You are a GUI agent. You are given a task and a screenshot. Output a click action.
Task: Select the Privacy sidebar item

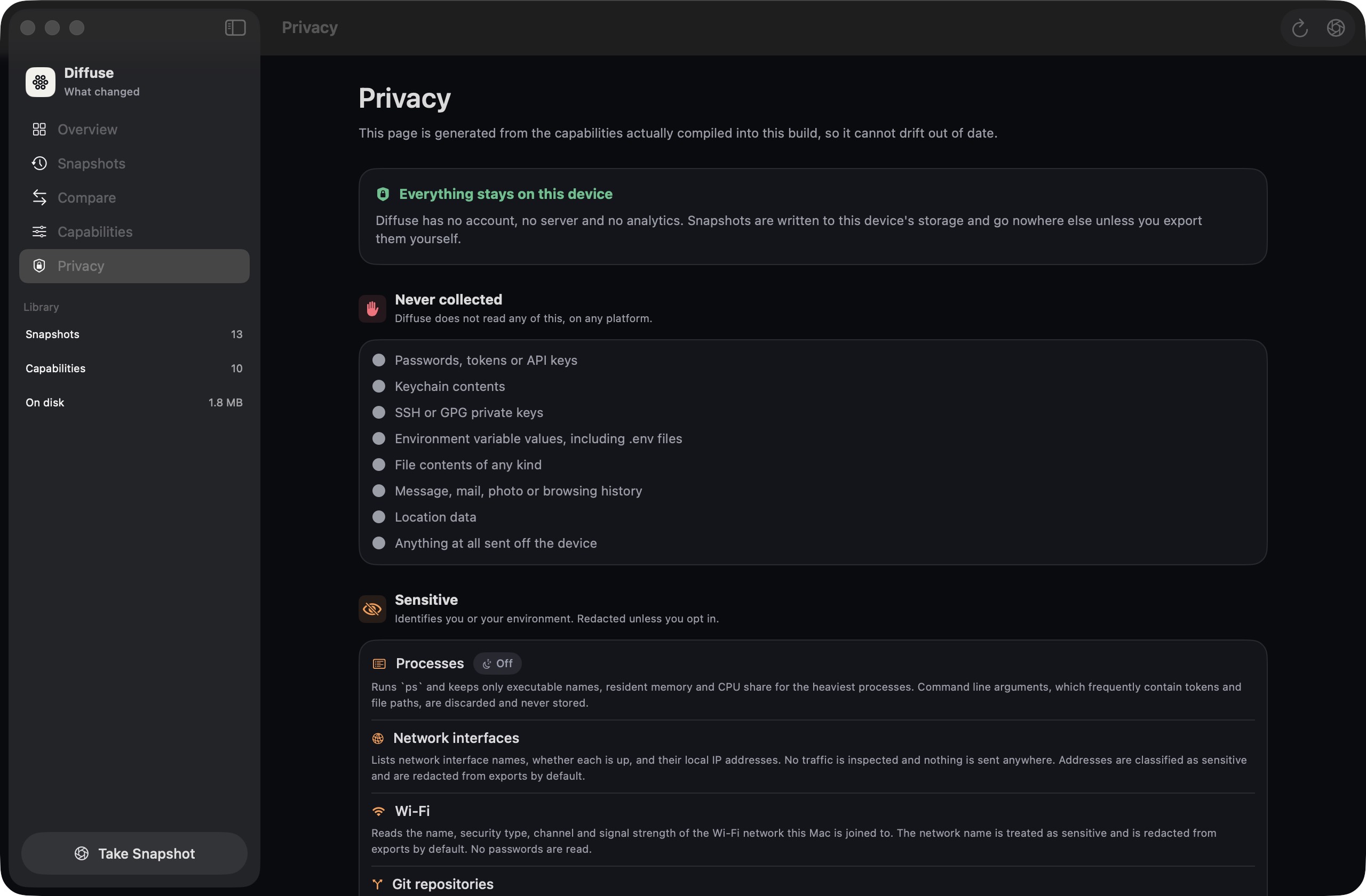tap(134, 266)
